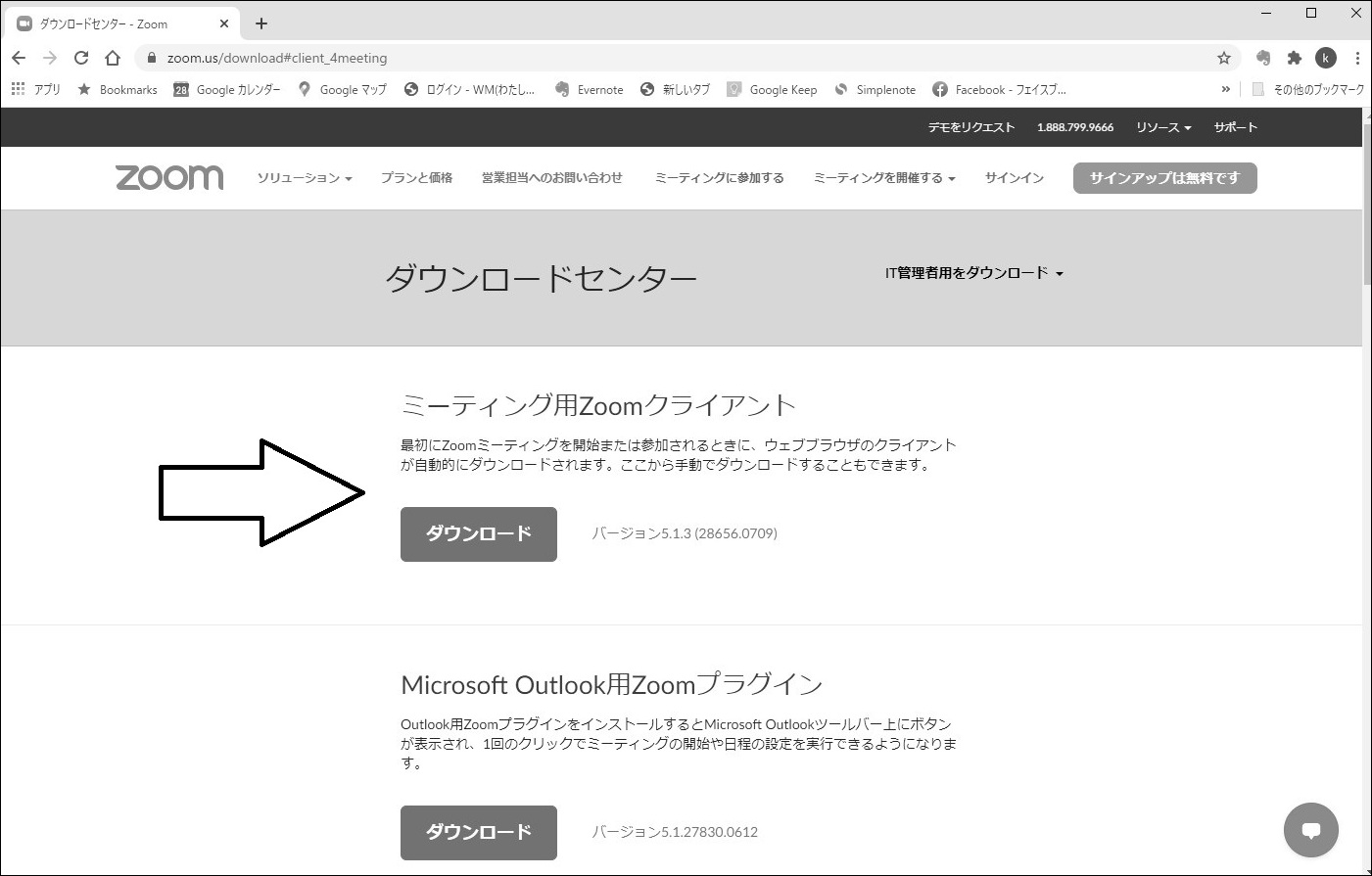
Task: Open the browser extensions puzzle icon
Action: [x=1295, y=58]
